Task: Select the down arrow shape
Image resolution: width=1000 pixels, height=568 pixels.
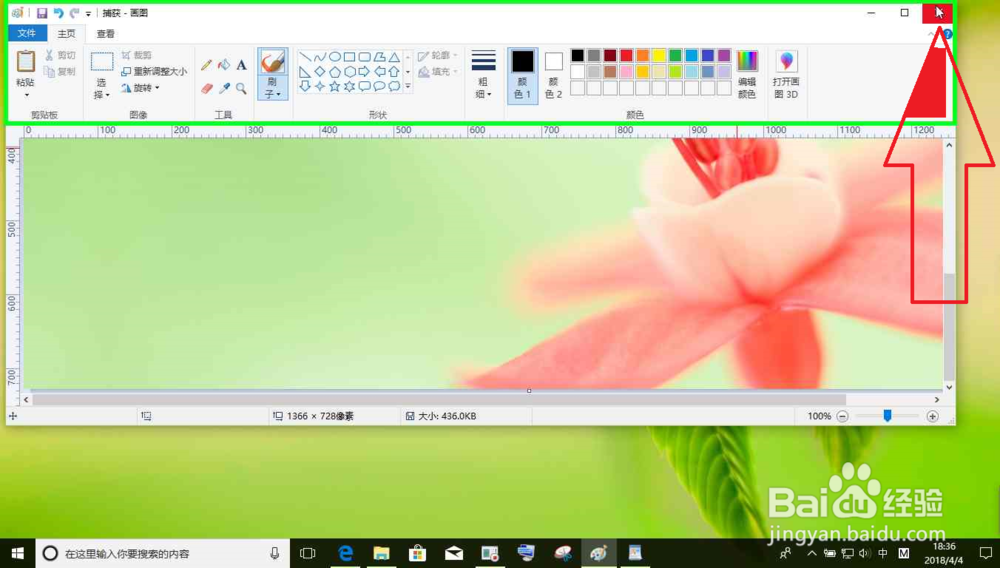Action: click(305, 86)
